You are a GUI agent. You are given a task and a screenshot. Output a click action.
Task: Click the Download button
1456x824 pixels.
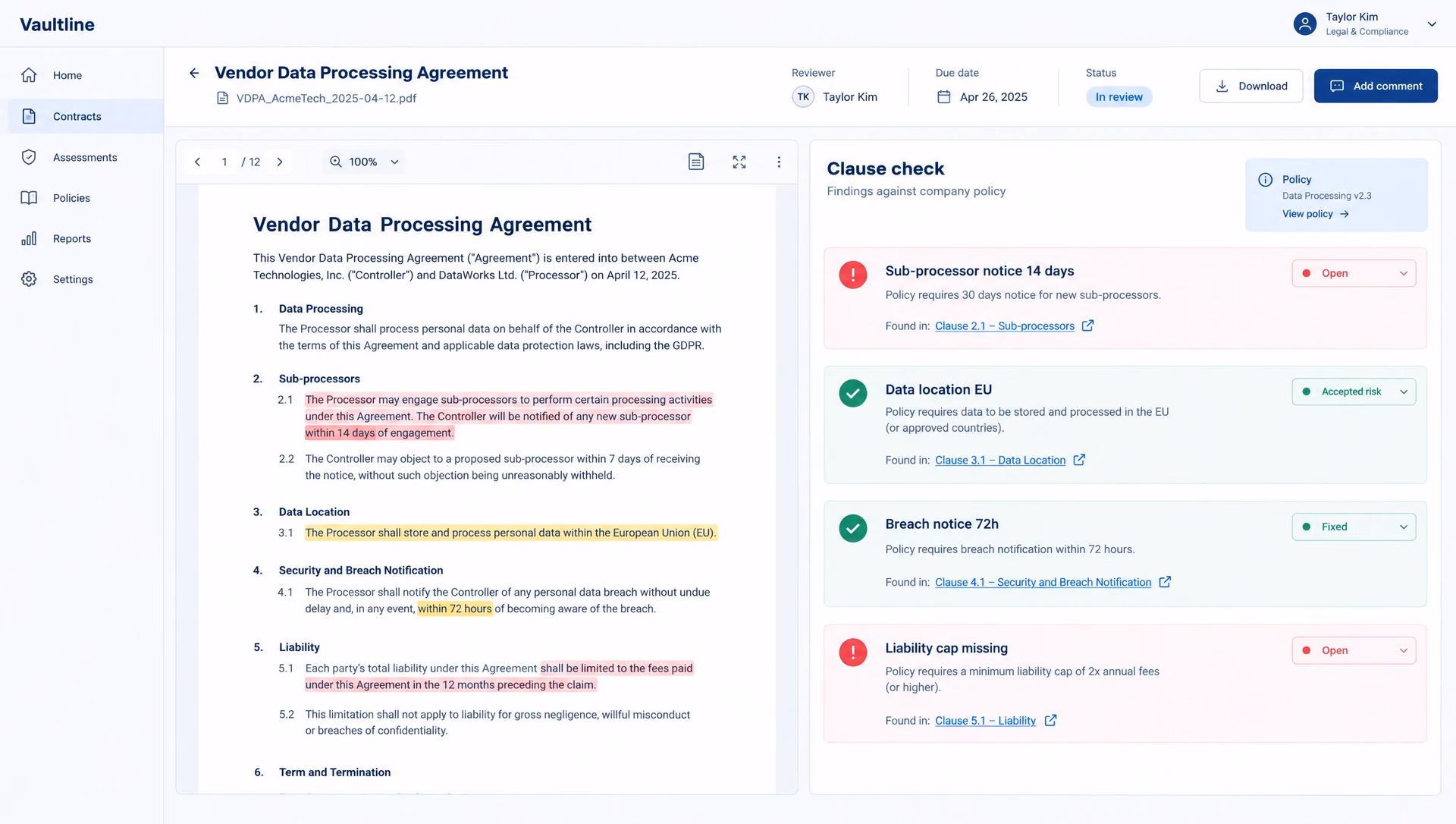pyautogui.click(x=1250, y=86)
